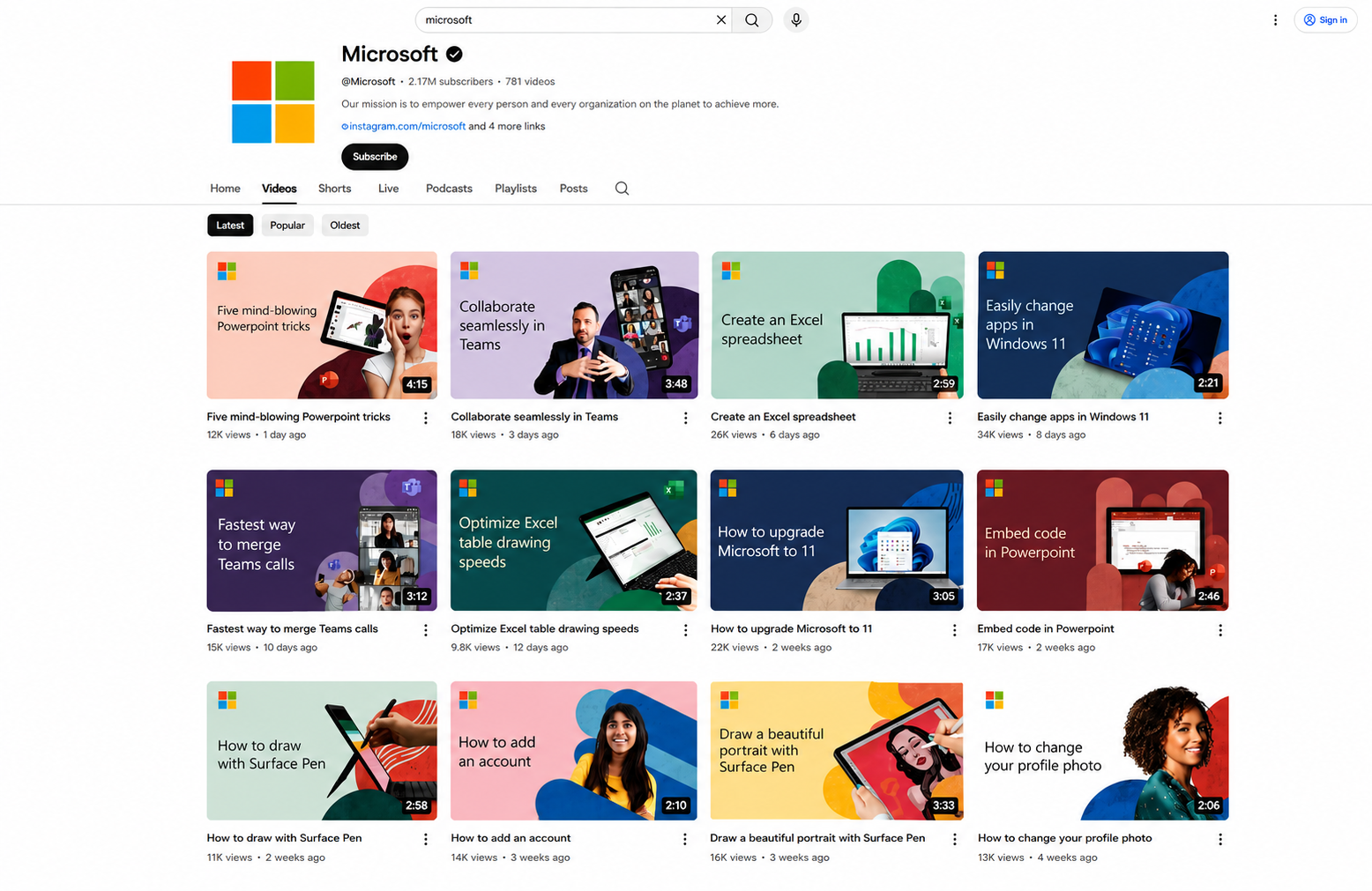1372x891 pixels.
Task: Select the Oldest filter chip
Action: [345, 226]
